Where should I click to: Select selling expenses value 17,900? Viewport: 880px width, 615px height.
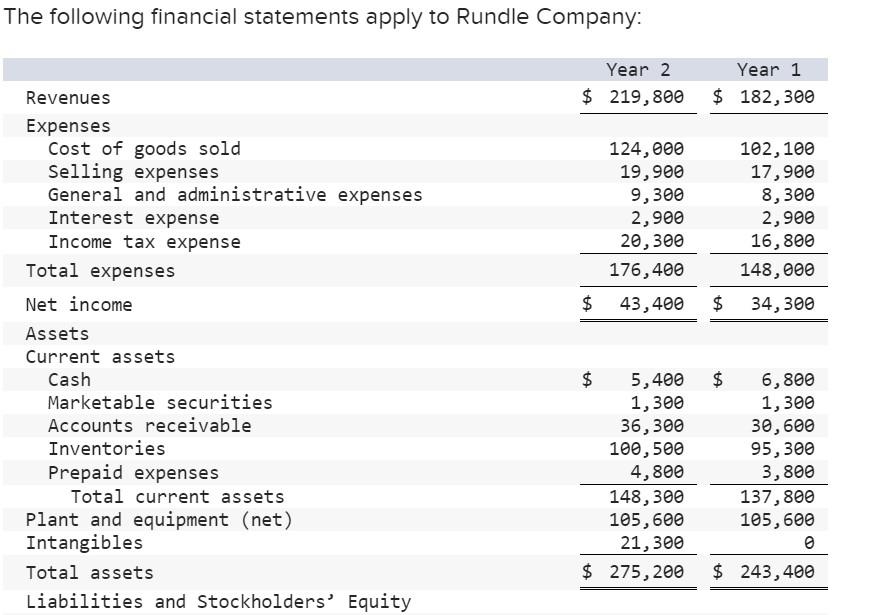click(783, 172)
